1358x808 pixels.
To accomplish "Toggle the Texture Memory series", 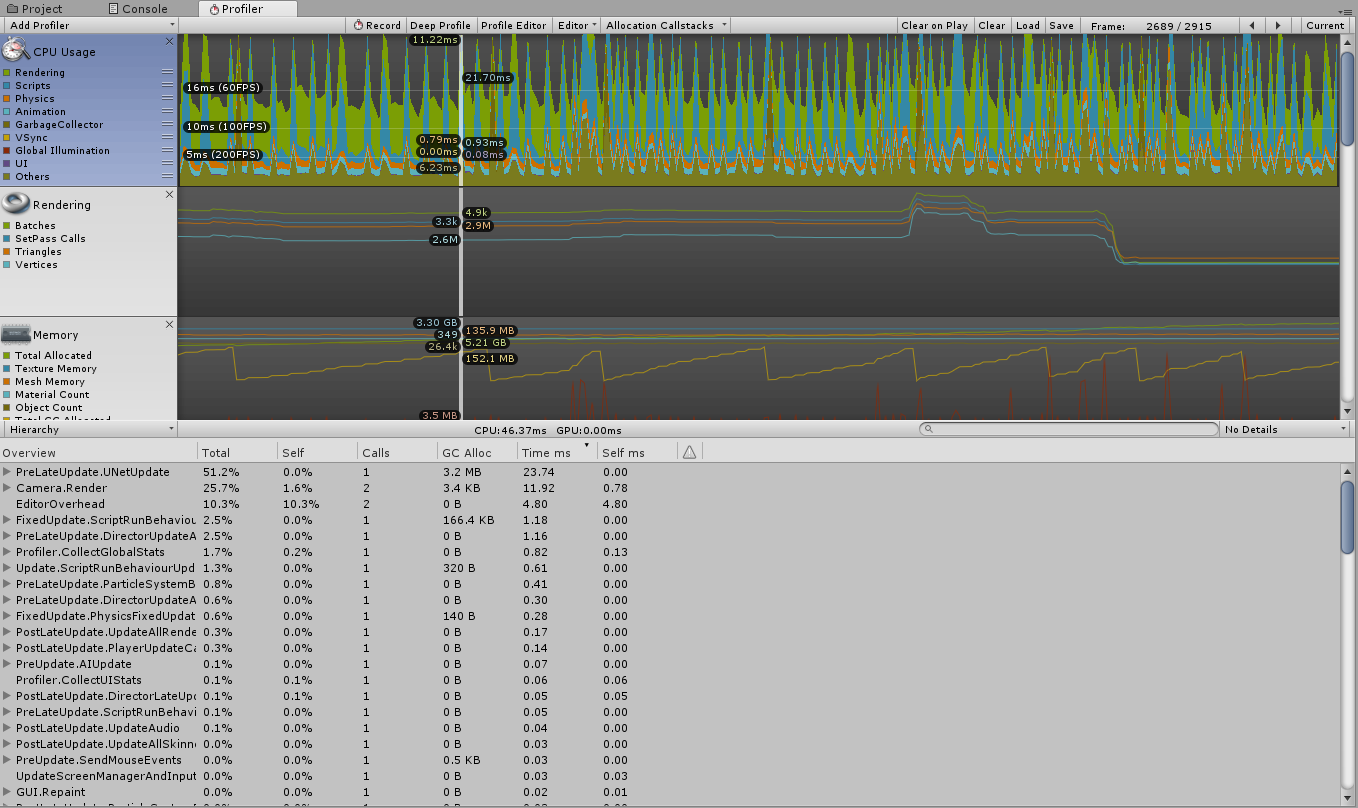I will [x=7, y=369].
